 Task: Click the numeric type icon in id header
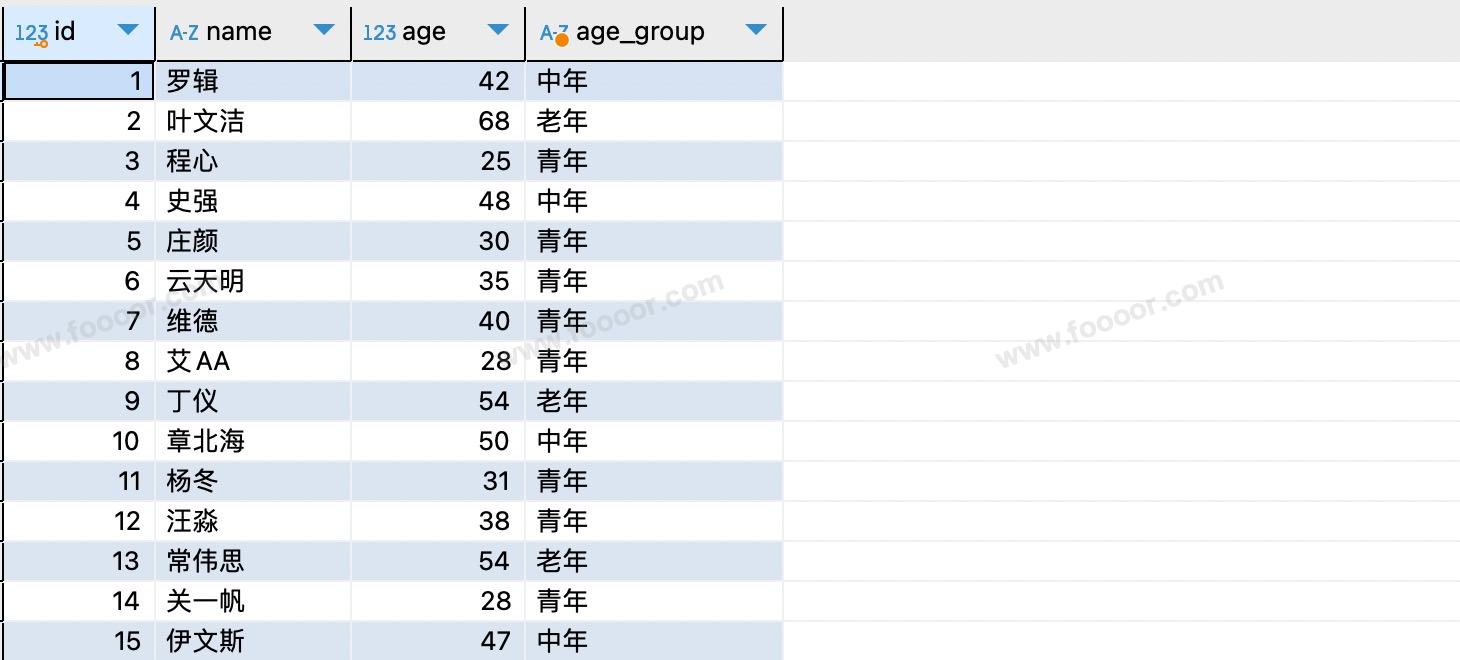pos(32,33)
